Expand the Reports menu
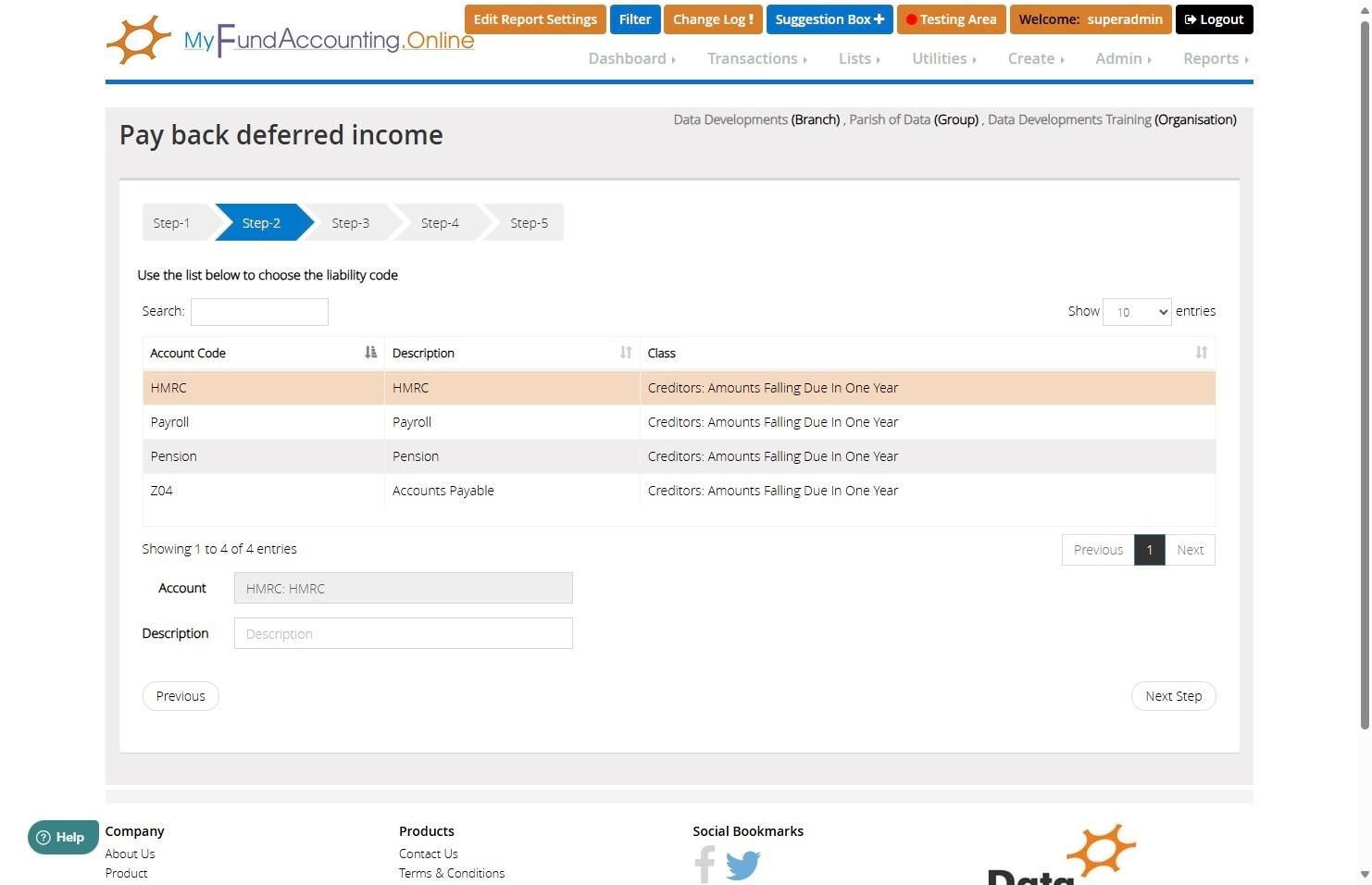This screenshot has width=1372, height=885. [x=1216, y=58]
